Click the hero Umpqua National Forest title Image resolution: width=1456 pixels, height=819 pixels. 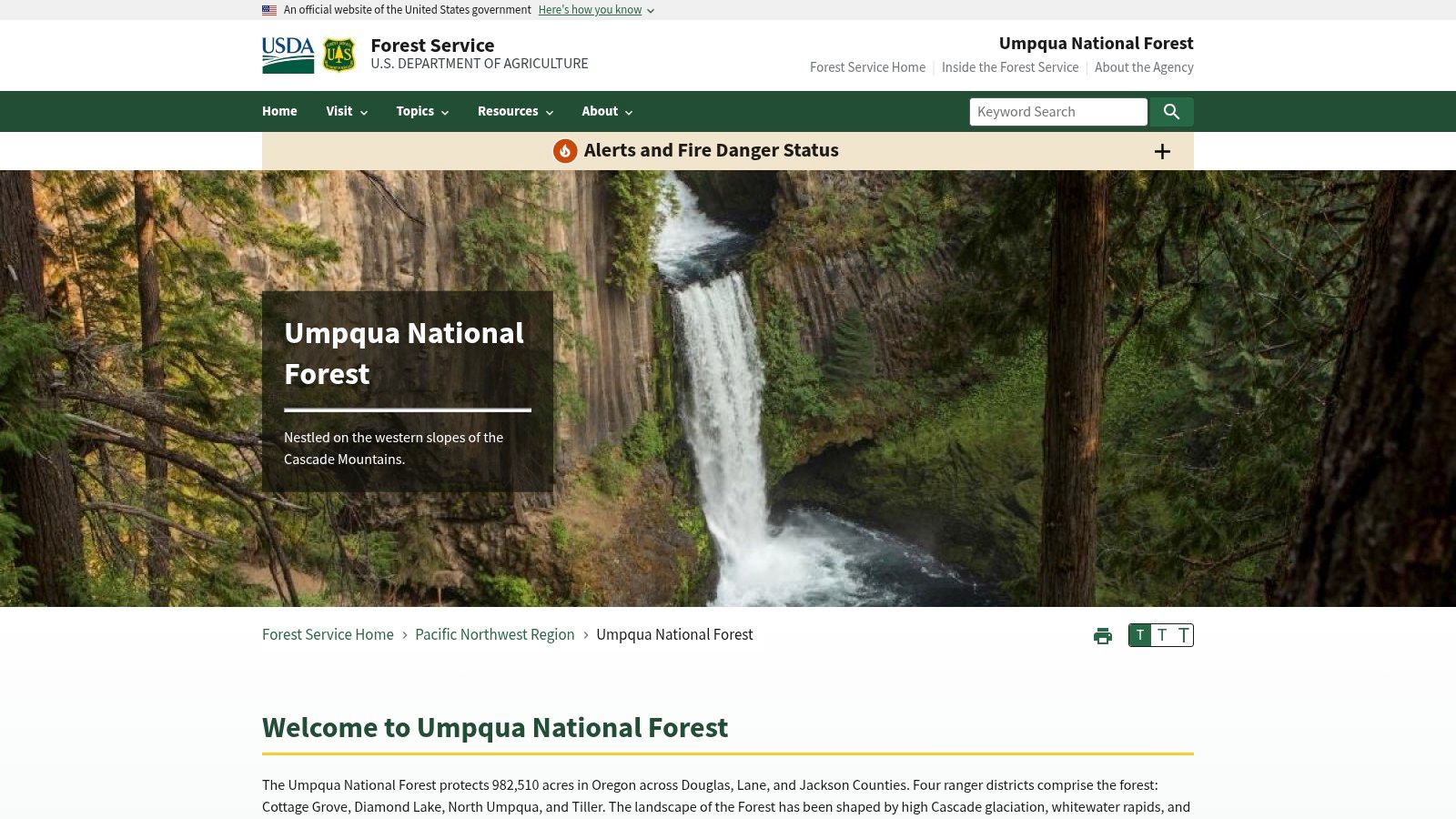[404, 353]
